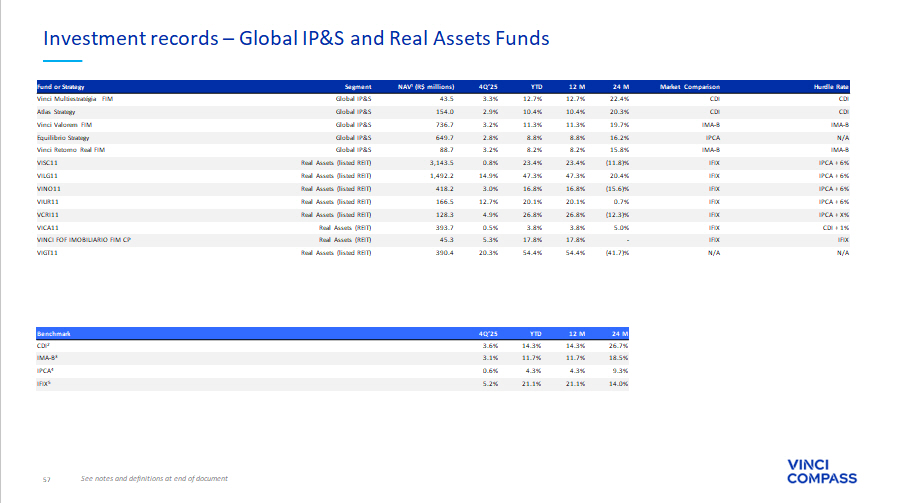898x503 pixels.
Task: Click the "NAV (R$ millions)" column header
Action: pyautogui.click(x=426, y=87)
